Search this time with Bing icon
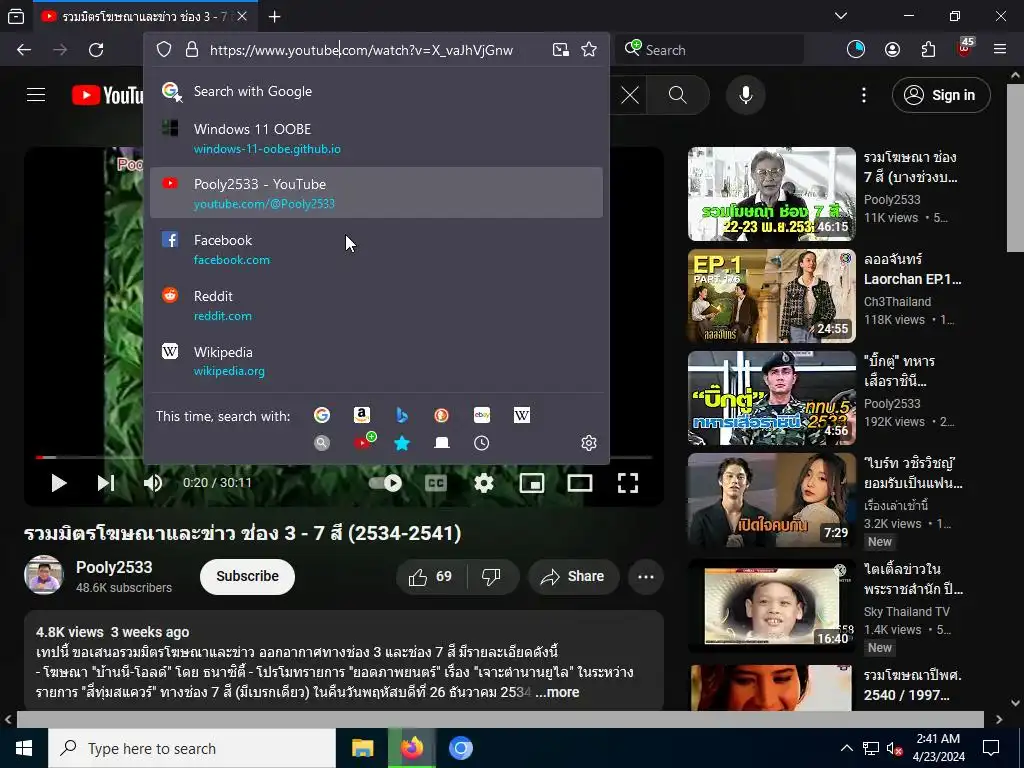Viewport: 1024px width, 768px height. (x=402, y=415)
